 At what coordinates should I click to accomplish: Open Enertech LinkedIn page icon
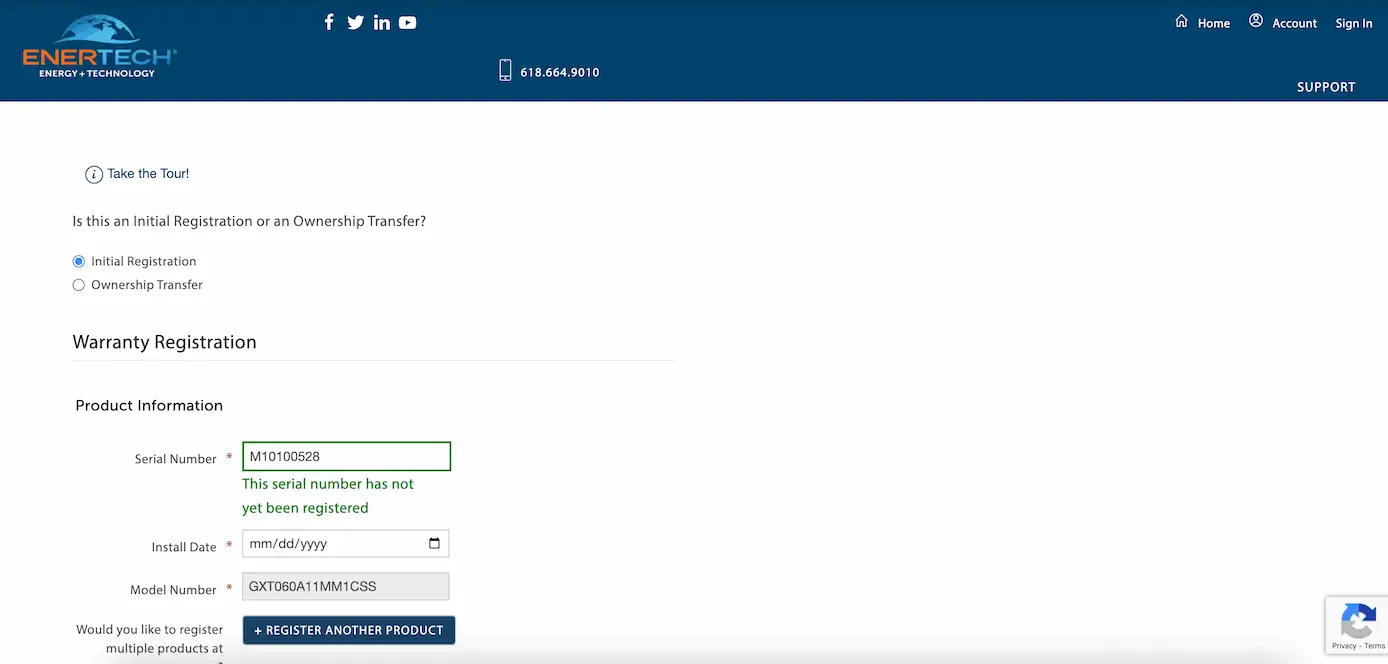pos(381,22)
